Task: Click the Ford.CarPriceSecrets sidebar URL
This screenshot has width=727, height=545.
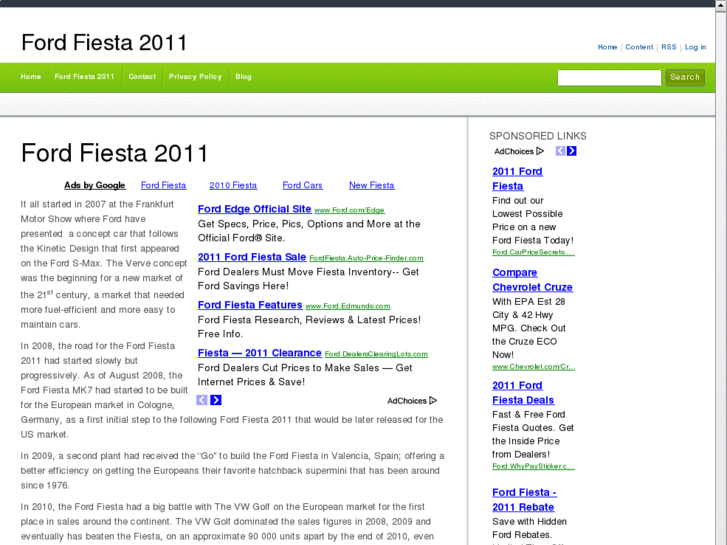Action: pos(533,252)
